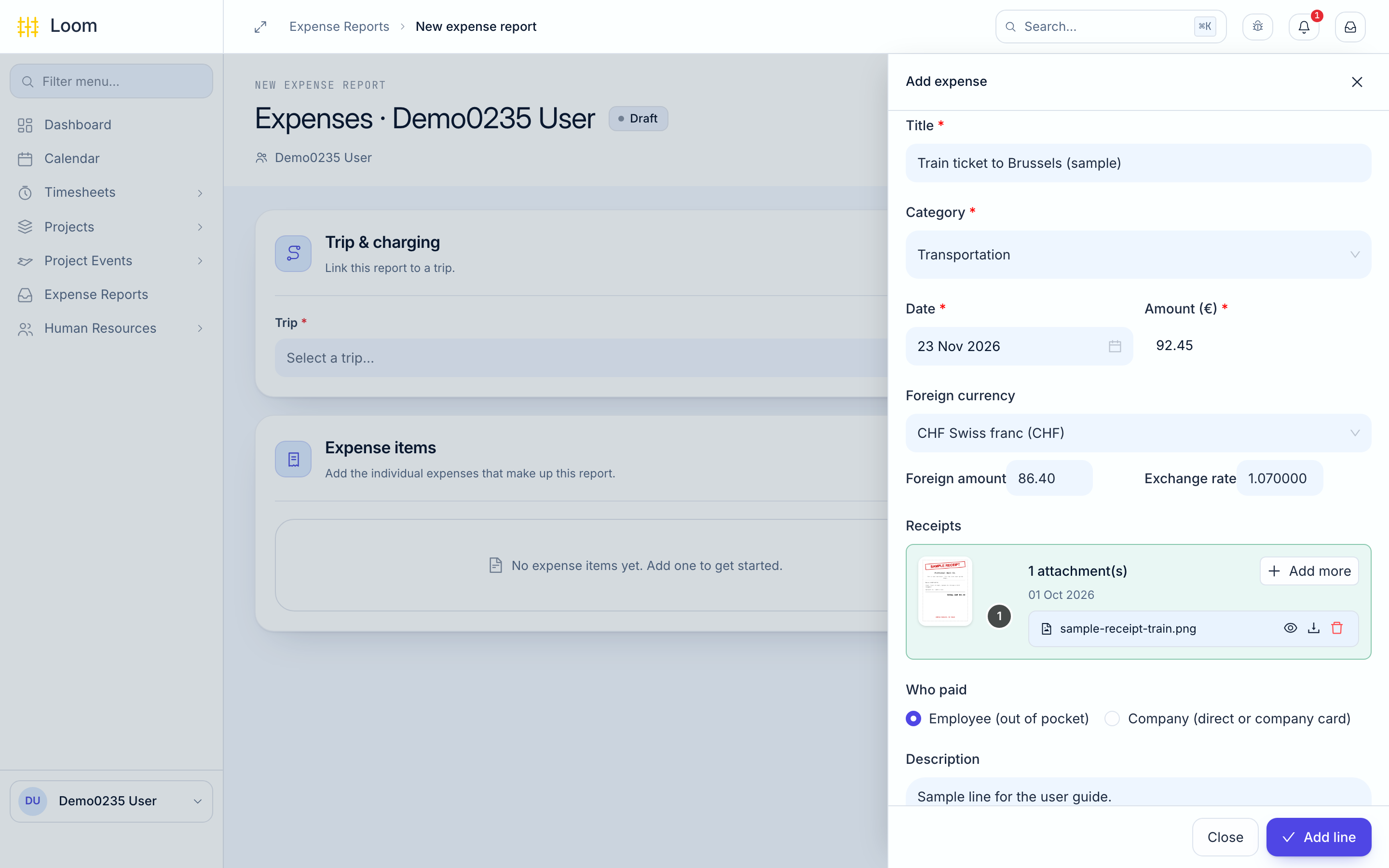Open the Category dropdown showing Transportation
The image size is (1389, 868).
[1138, 254]
